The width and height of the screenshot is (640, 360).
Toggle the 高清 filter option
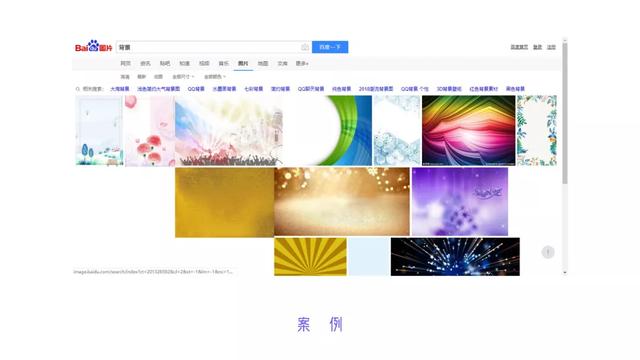click(x=125, y=77)
